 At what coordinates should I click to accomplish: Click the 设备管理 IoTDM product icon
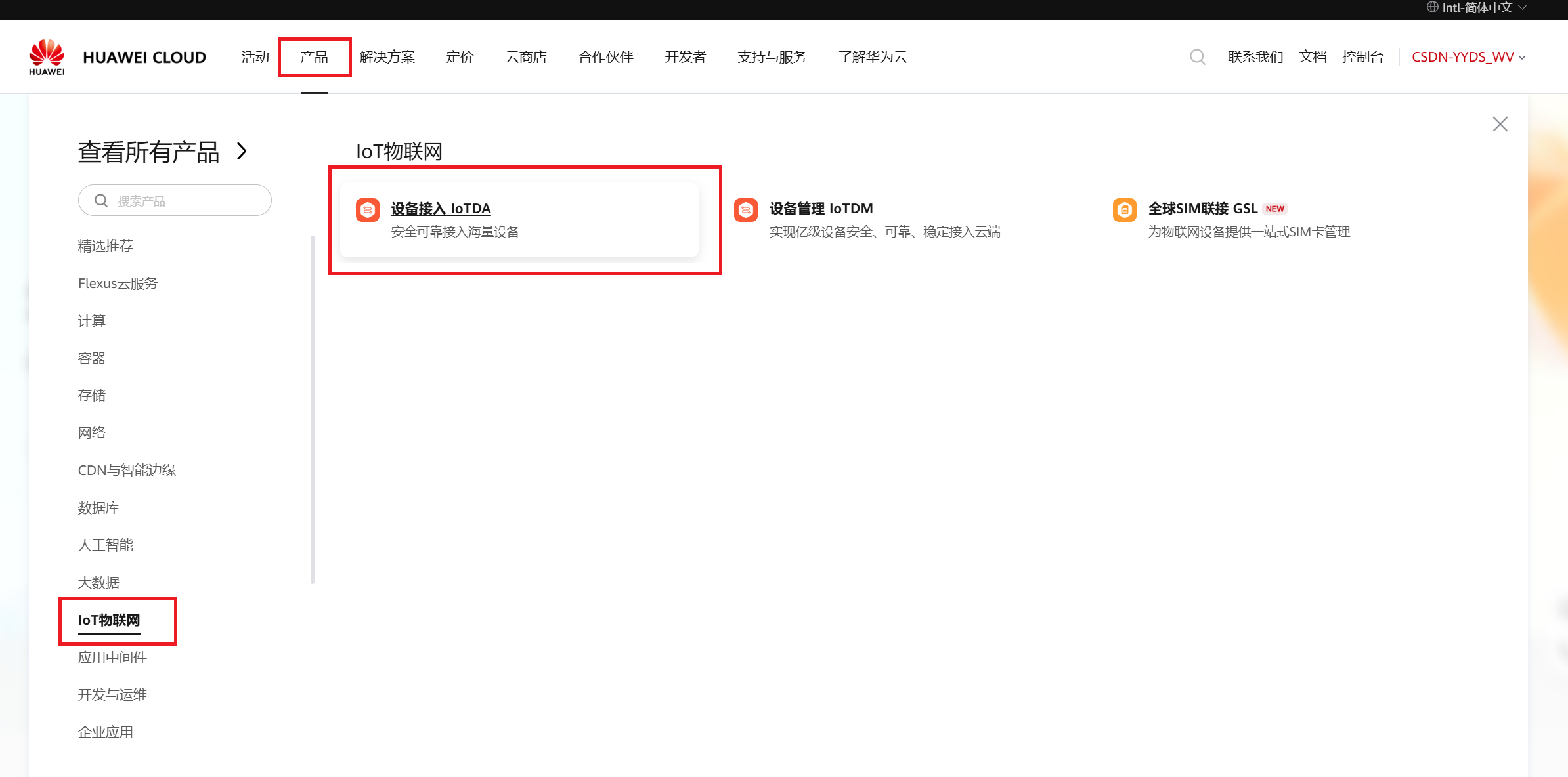(746, 210)
